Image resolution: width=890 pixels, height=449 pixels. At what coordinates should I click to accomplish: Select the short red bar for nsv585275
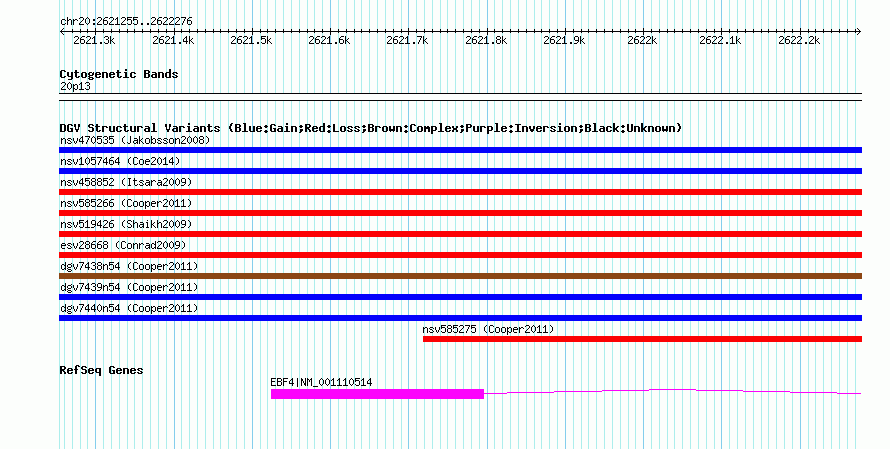tap(643, 339)
